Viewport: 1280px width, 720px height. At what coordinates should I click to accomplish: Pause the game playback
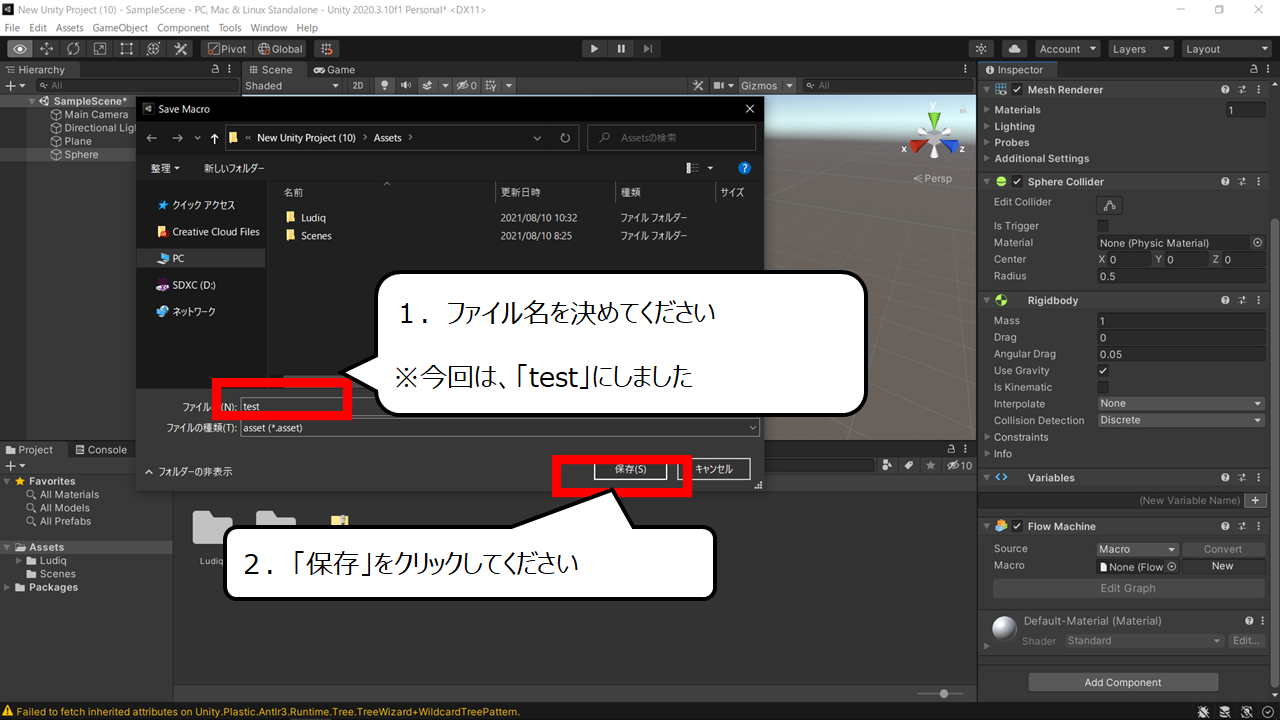[621, 48]
